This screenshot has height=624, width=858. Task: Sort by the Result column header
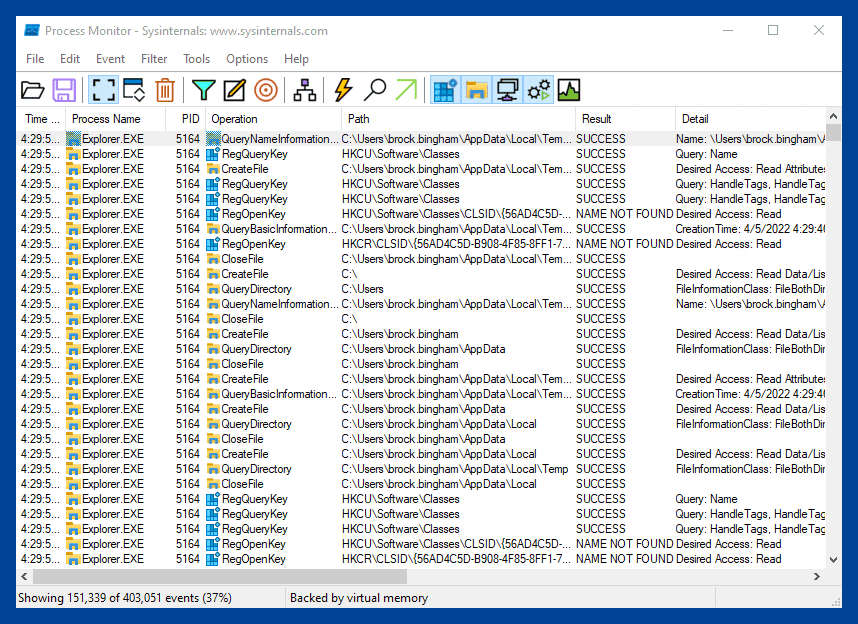coord(625,119)
